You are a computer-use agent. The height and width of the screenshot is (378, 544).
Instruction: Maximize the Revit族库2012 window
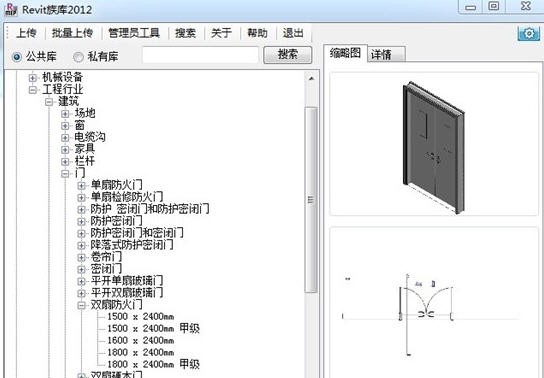[494, 6]
